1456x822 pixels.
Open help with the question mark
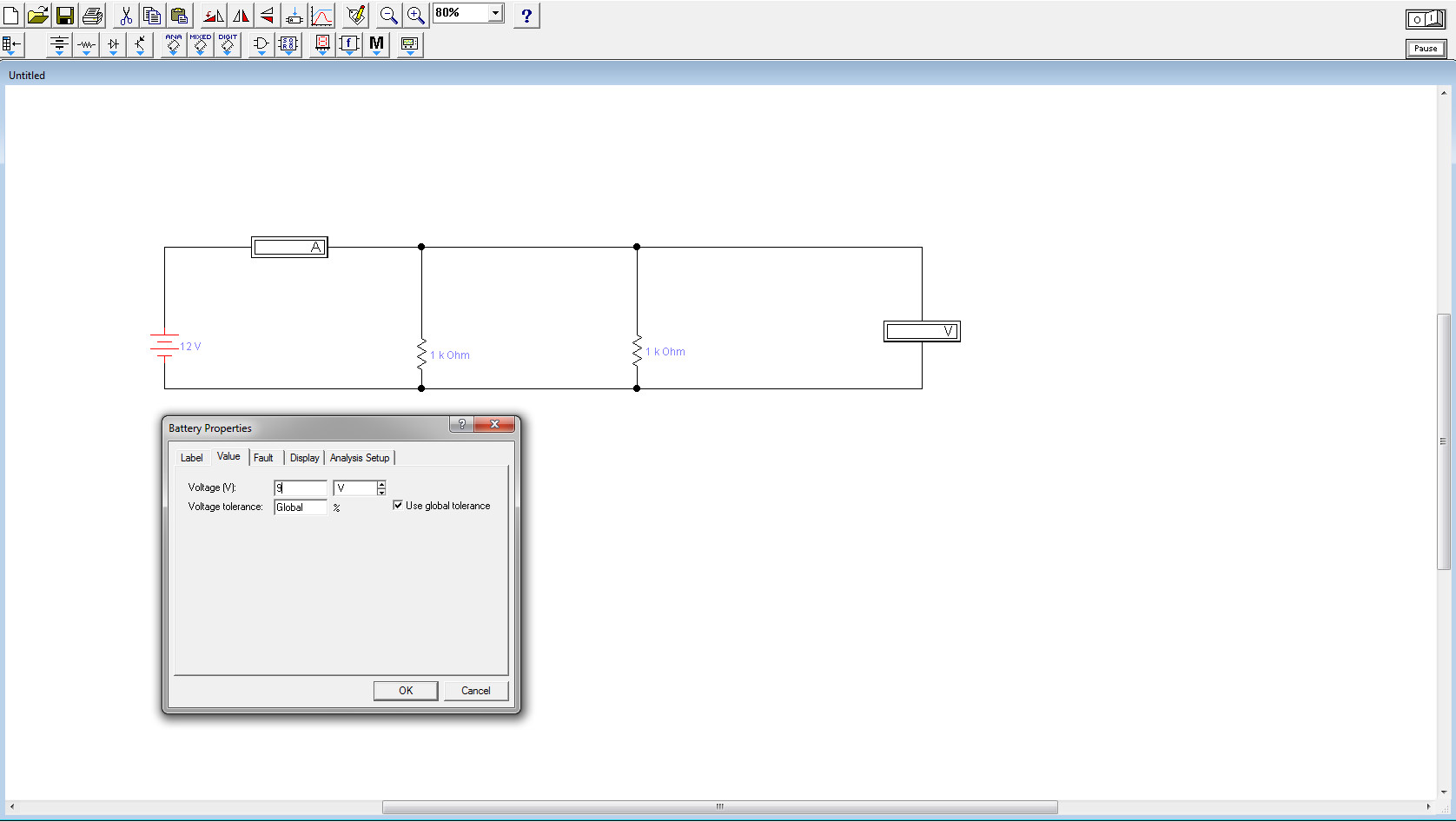[x=526, y=15]
